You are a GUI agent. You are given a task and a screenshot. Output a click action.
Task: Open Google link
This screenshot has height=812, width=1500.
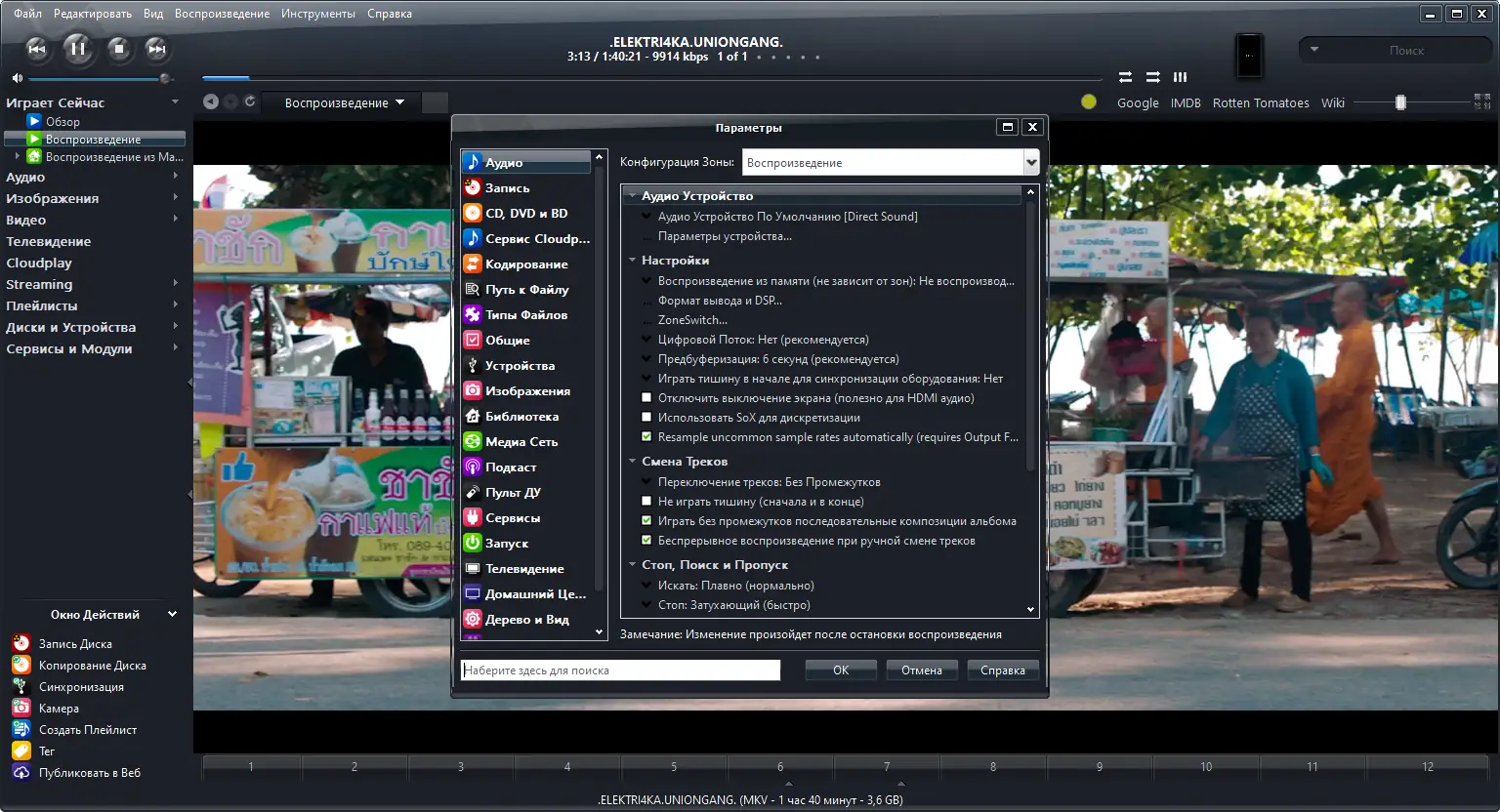pyautogui.click(x=1138, y=102)
